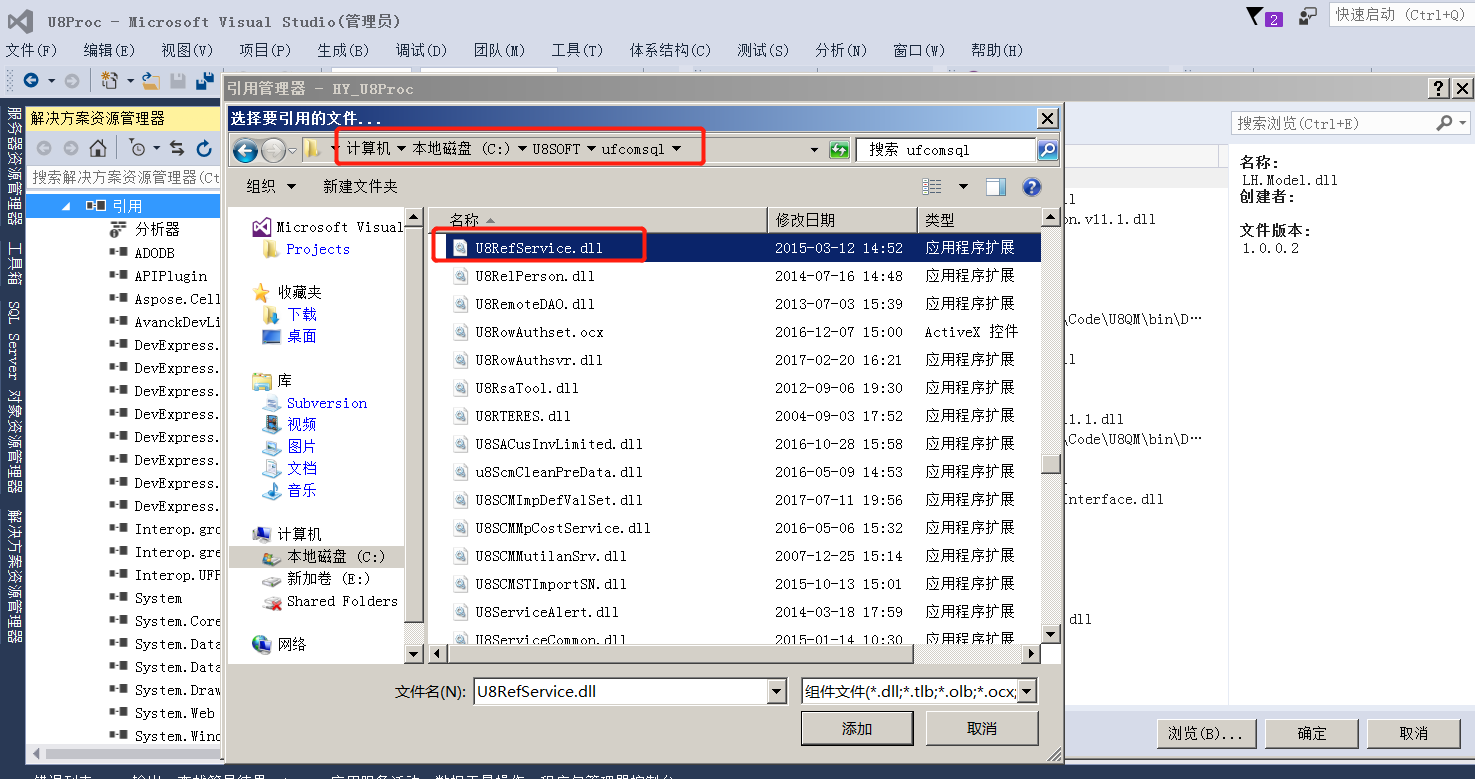The image size is (1475, 779).
Task: Open the Projects folder in the navigation pane
Action: pyautogui.click(x=318, y=249)
